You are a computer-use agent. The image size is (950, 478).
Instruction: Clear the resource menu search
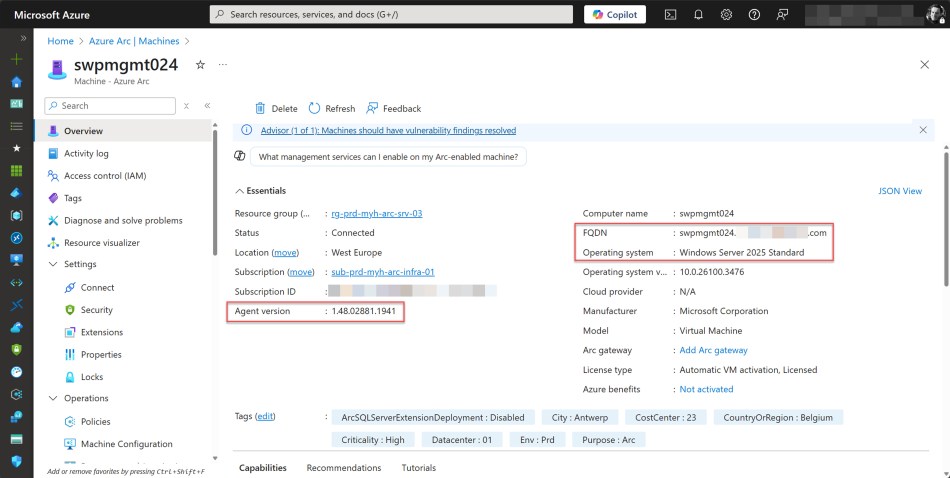click(187, 106)
